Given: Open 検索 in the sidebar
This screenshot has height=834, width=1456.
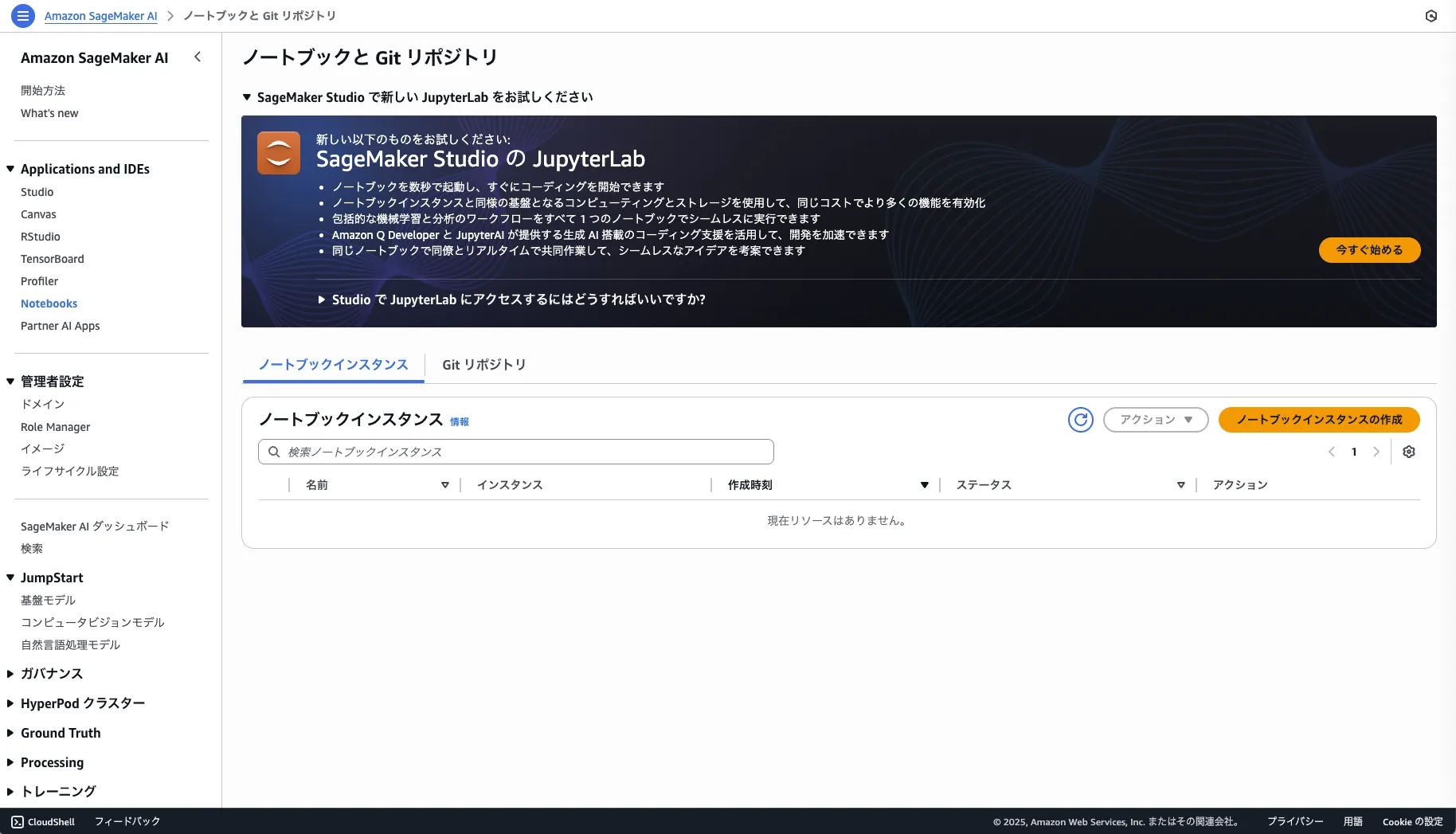Looking at the screenshot, I should 32,549.
